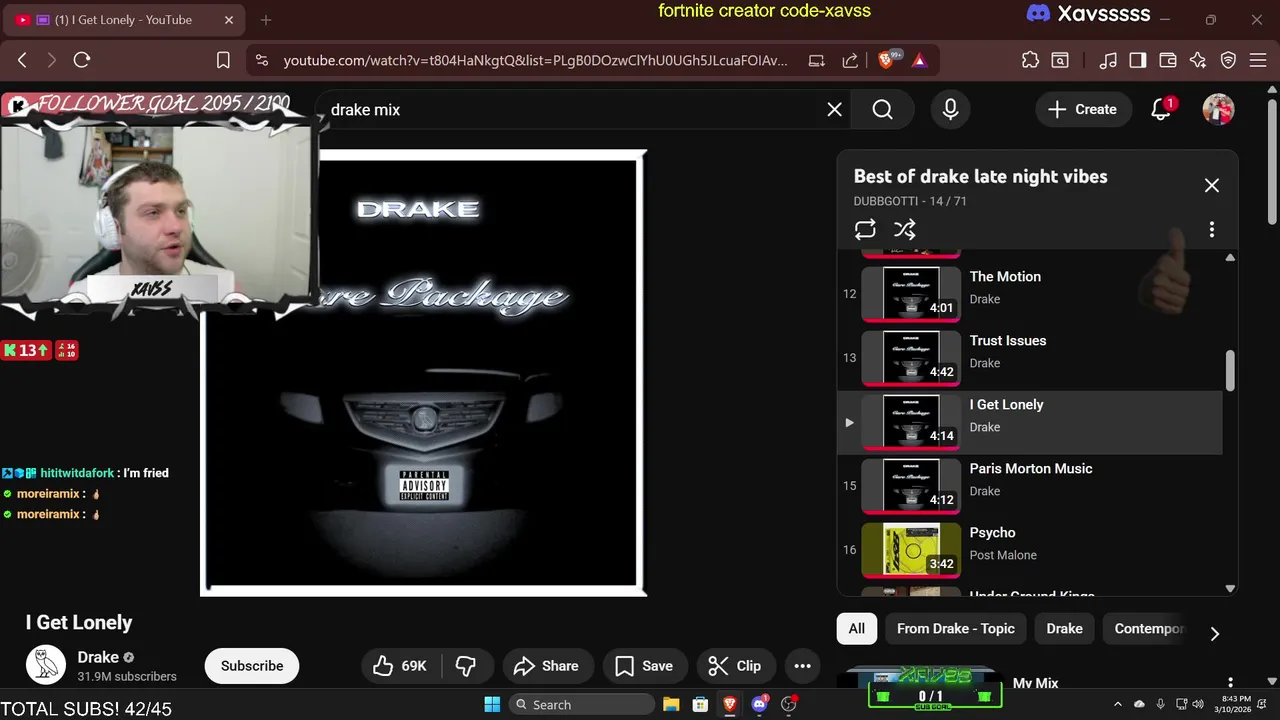The width and height of the screenshot is (1280, 720).
Task: Subscribe to the Drake channel
Action: click(252, 666)
